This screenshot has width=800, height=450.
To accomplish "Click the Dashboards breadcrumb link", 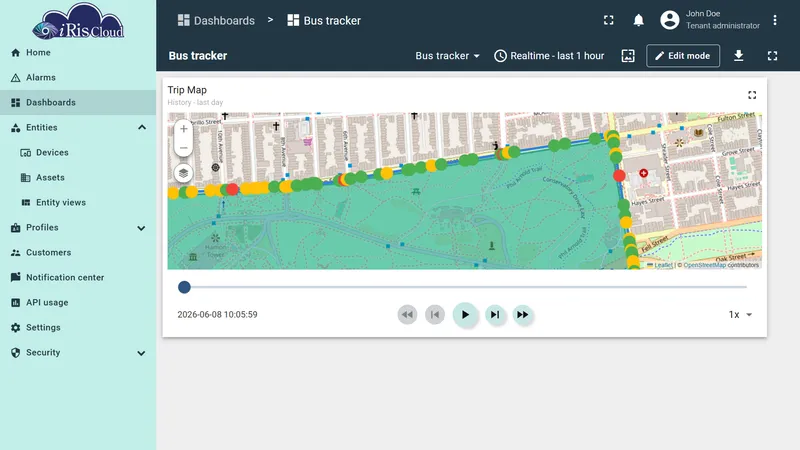I will pos(216,20).
